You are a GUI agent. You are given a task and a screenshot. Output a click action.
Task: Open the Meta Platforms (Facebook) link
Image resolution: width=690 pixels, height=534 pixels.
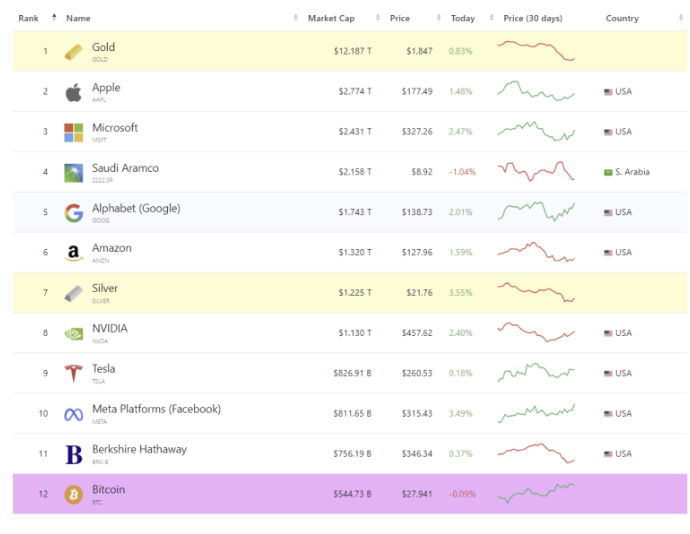coord(157,409)
